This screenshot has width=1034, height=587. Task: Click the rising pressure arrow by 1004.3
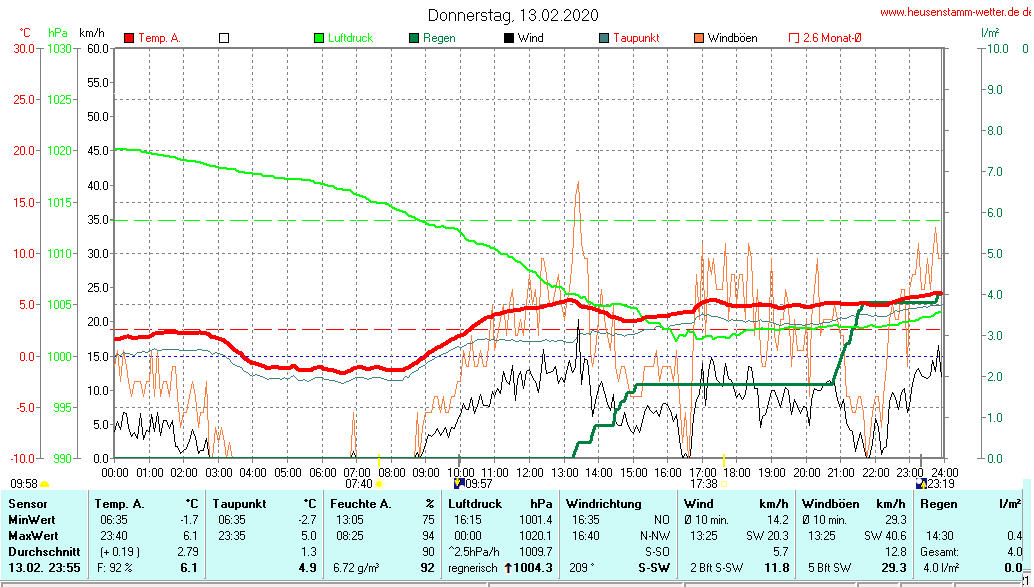[507, 568]
